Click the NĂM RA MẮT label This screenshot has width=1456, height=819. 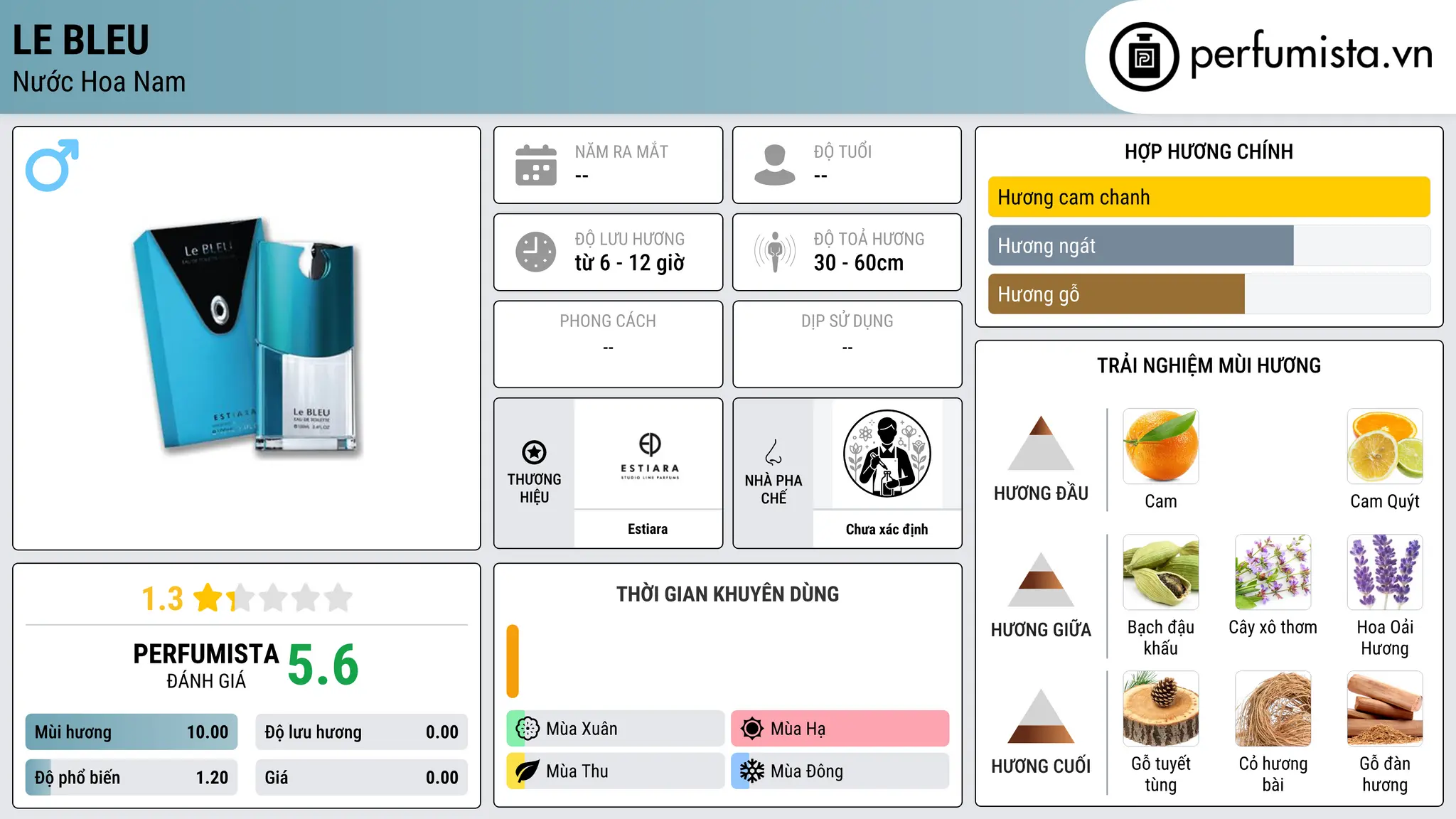[621, 151]
